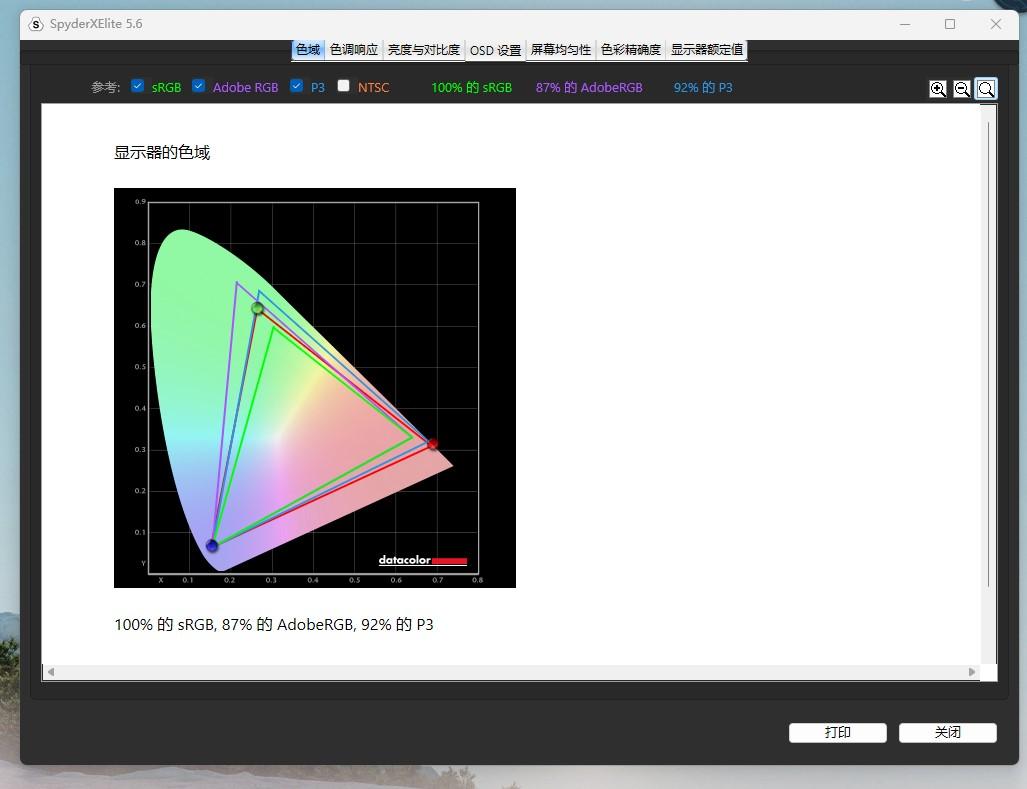The width and height of the screenshot is (1027, 789).
Task: Click the horizontal scrollbar right arrow
Action: tap(972, 672)
